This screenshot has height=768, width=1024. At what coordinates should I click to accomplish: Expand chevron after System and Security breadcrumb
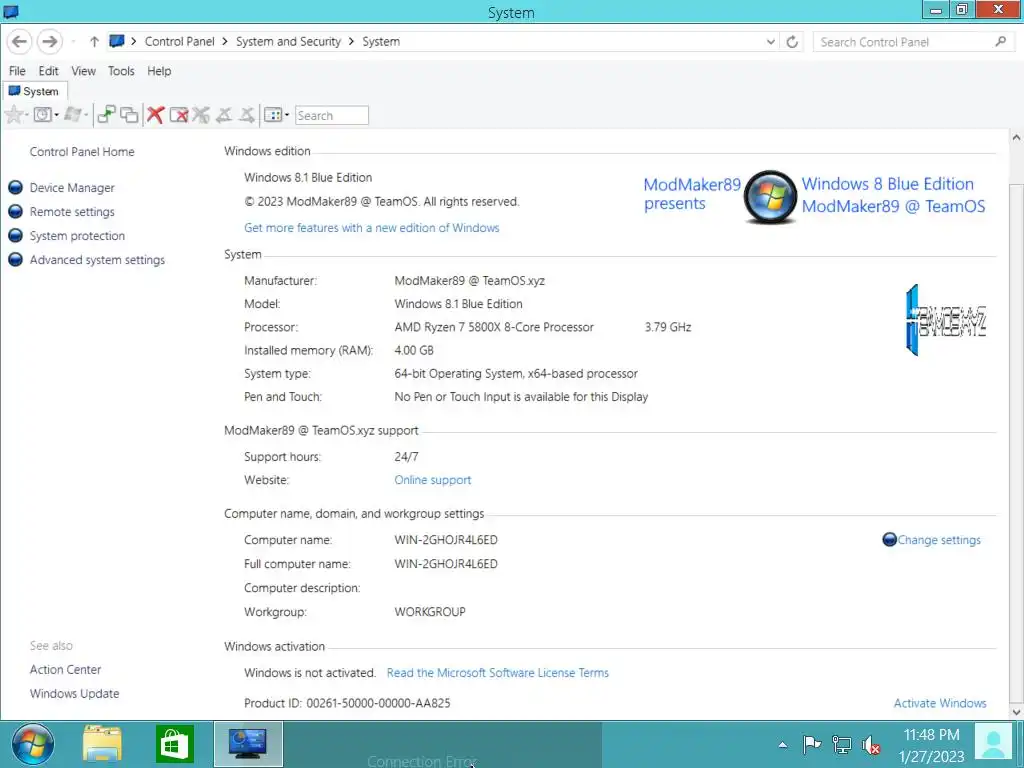[351, 41]
